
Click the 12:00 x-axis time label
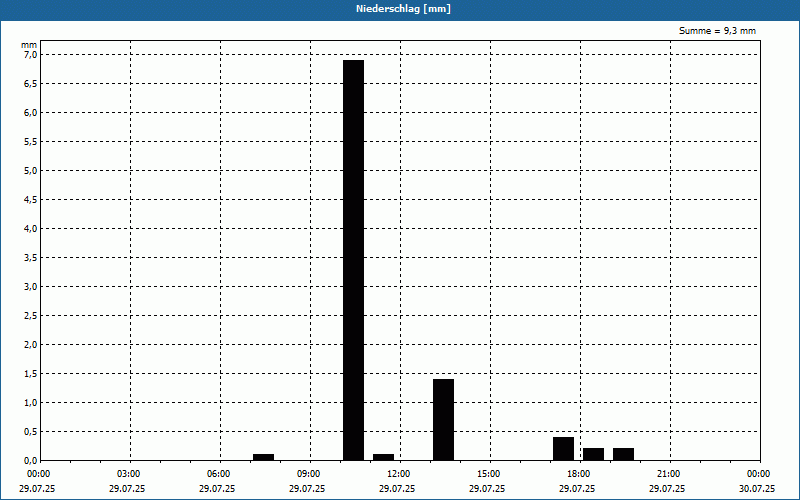point(400,474)
